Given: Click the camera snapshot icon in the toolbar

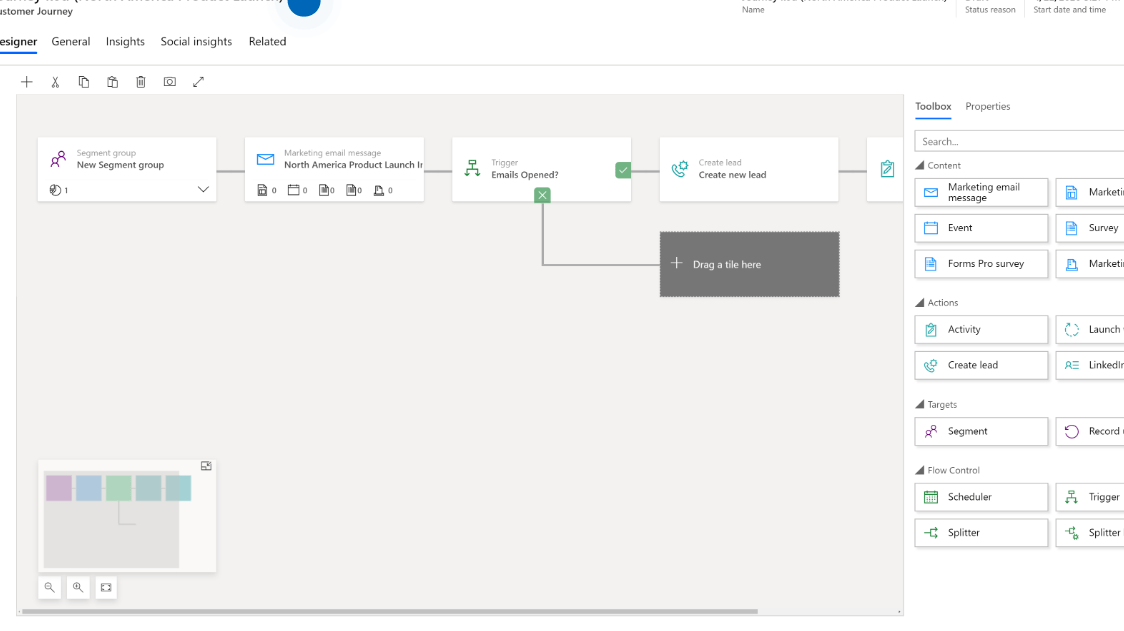Looking at the screenshot, I should click(x=169, y=81).
